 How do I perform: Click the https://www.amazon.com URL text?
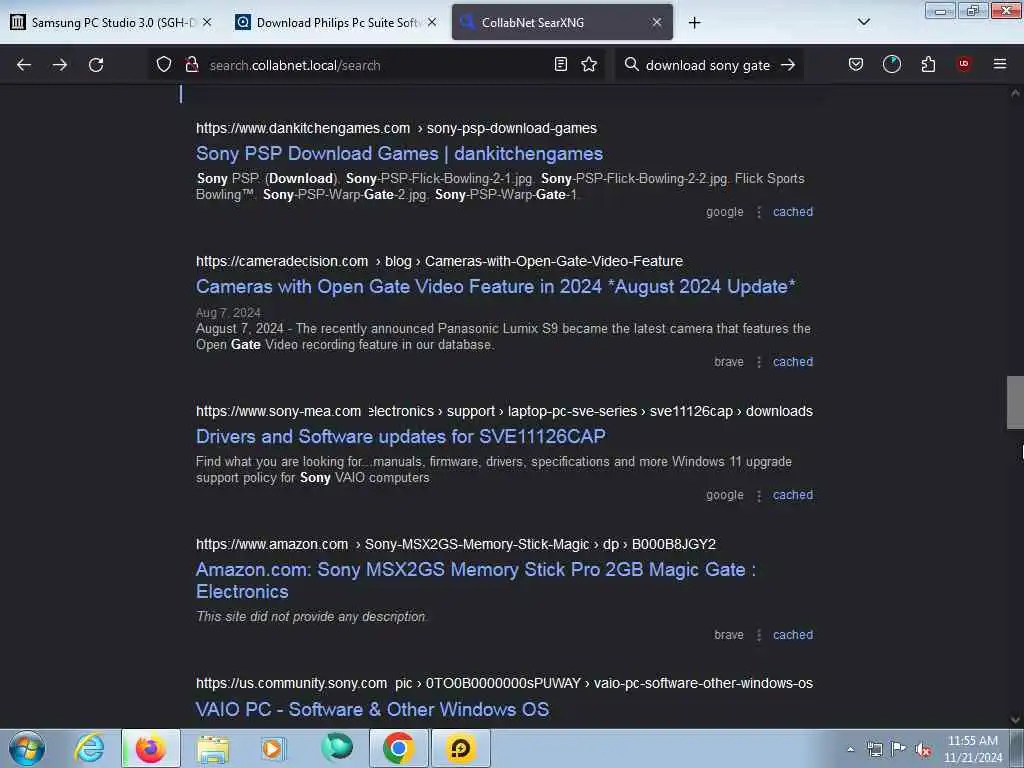[272, 544]
